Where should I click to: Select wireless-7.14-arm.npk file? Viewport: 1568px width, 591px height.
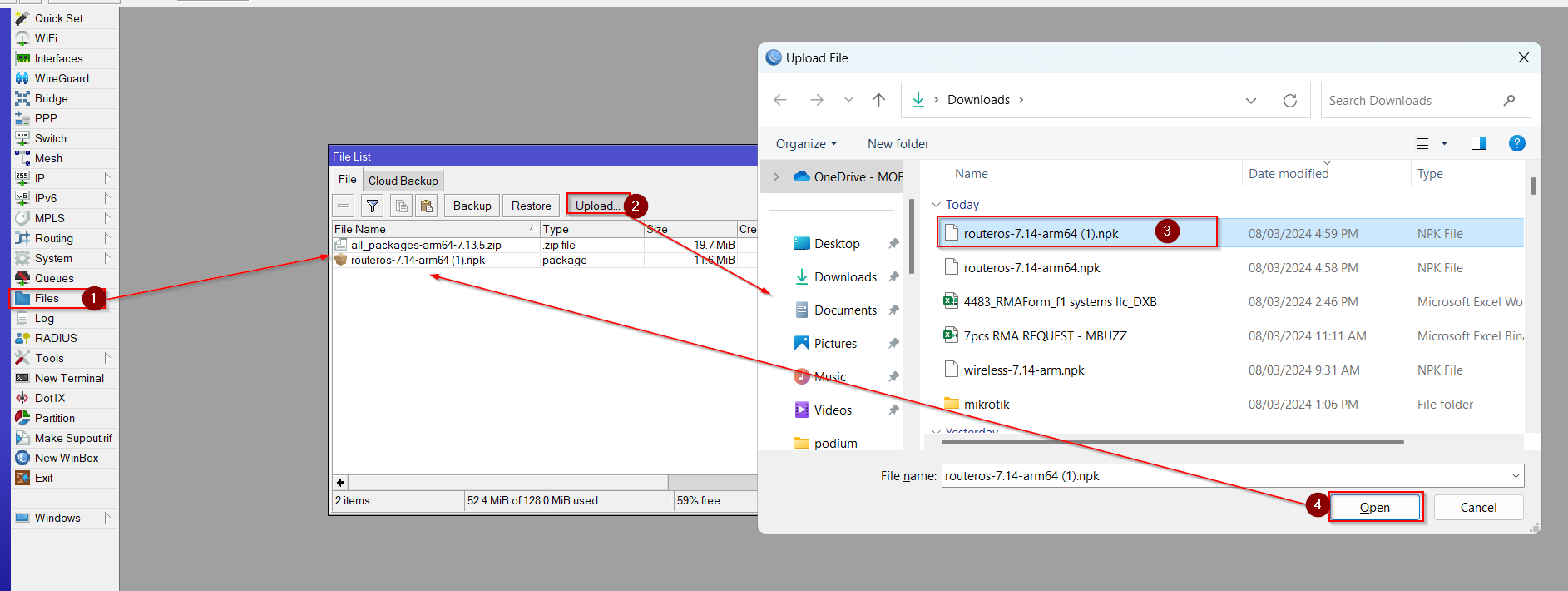1231,370
